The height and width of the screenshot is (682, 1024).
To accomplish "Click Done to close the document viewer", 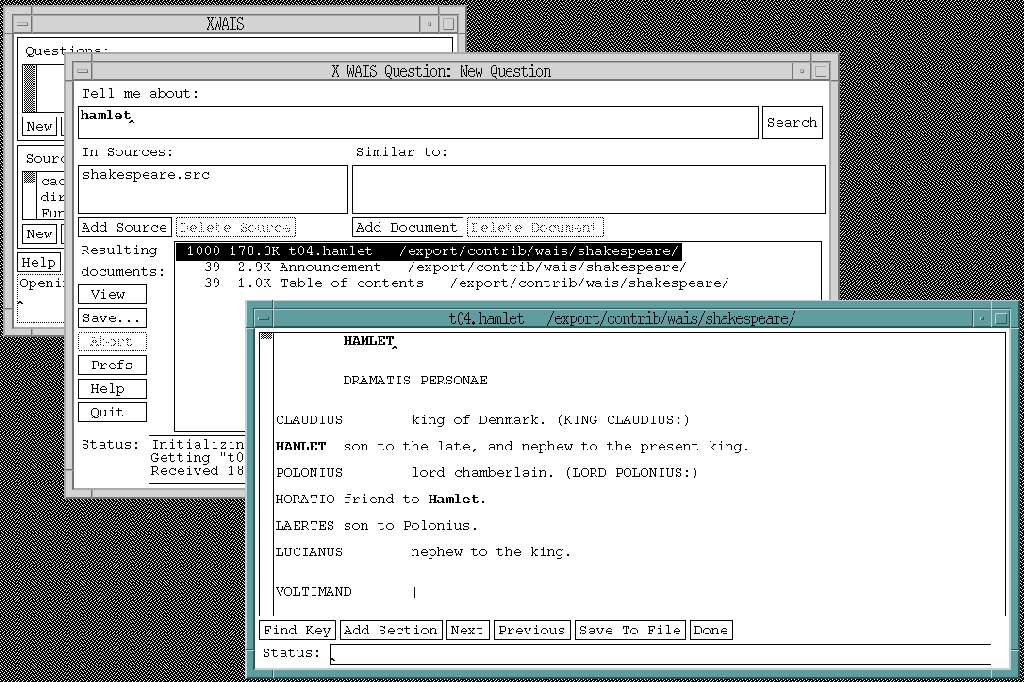I will 710,630.
